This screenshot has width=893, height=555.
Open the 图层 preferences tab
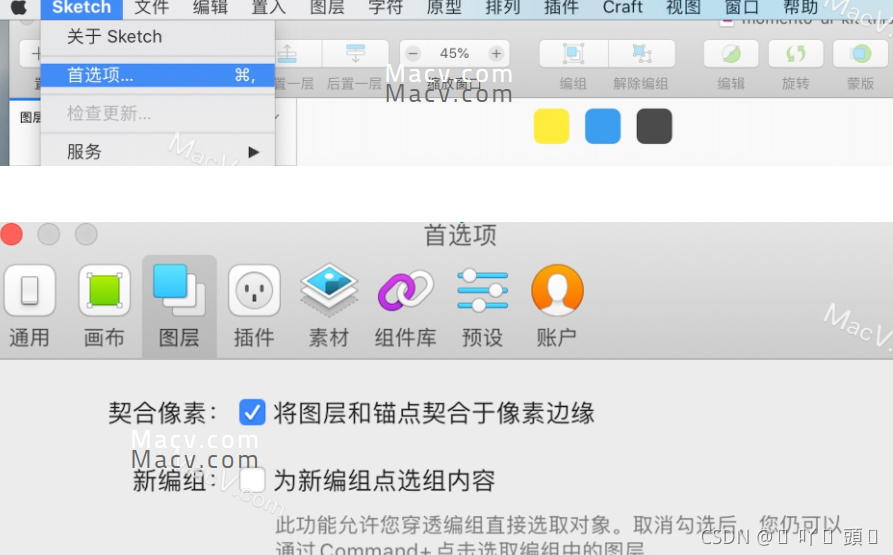tap(179, 306)
